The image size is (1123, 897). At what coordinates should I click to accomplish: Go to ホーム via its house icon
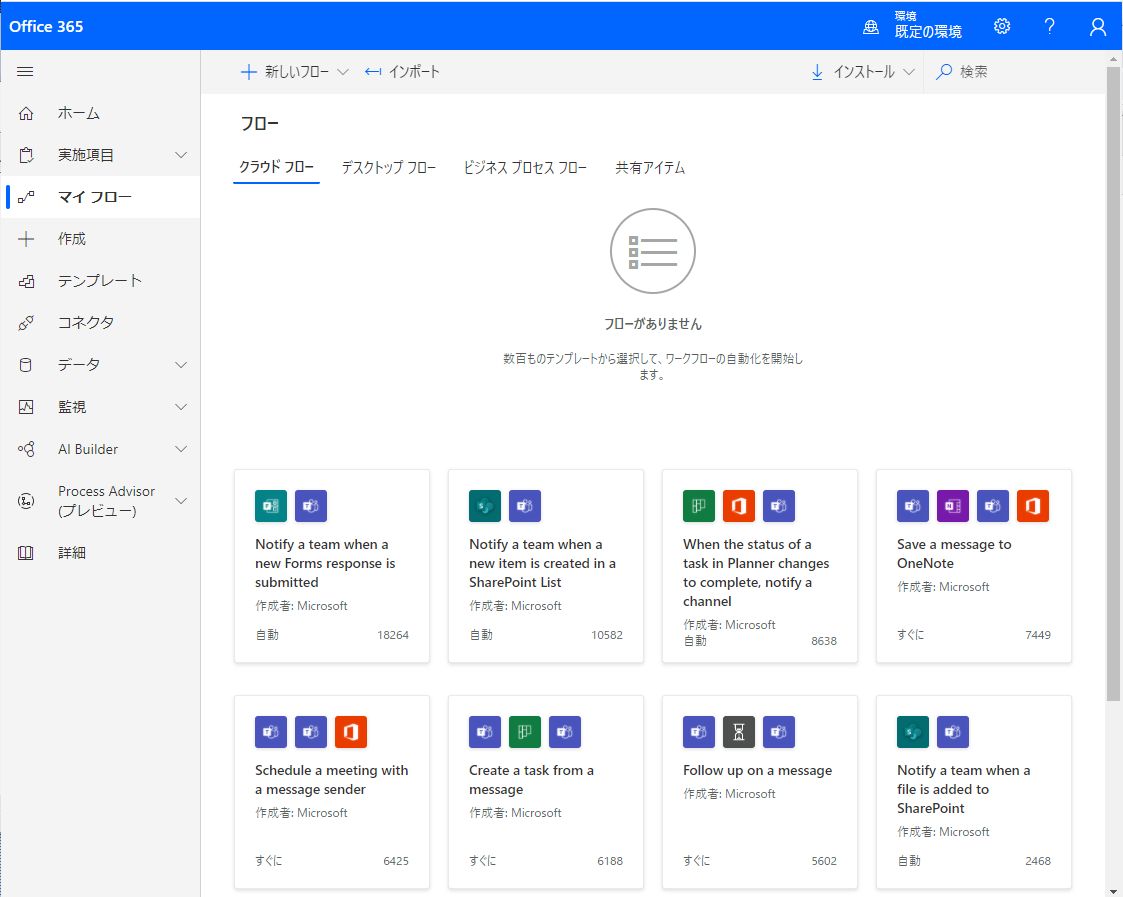(x=26, y=113)
